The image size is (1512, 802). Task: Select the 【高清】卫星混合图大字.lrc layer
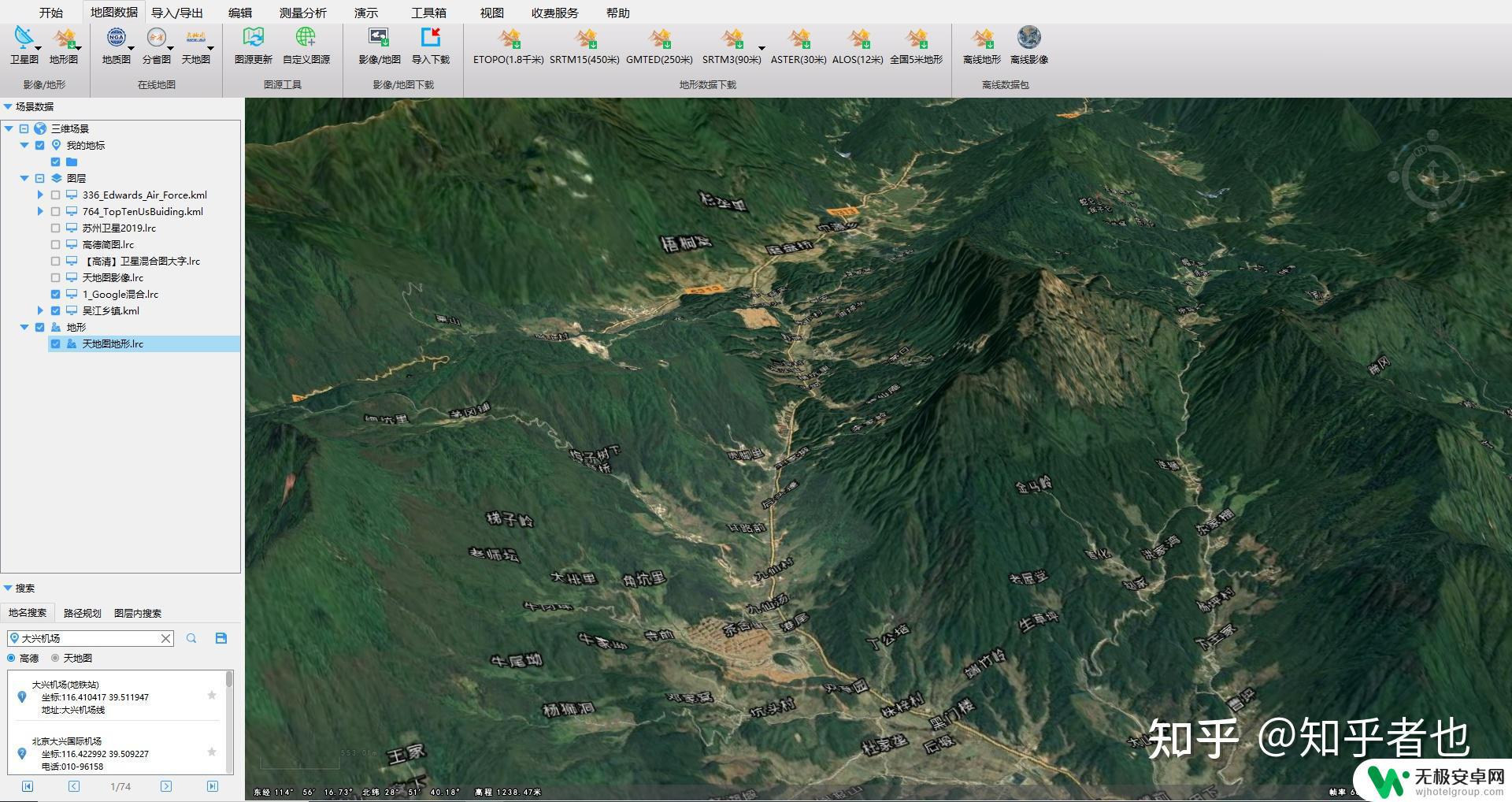[x=141, y=261]
